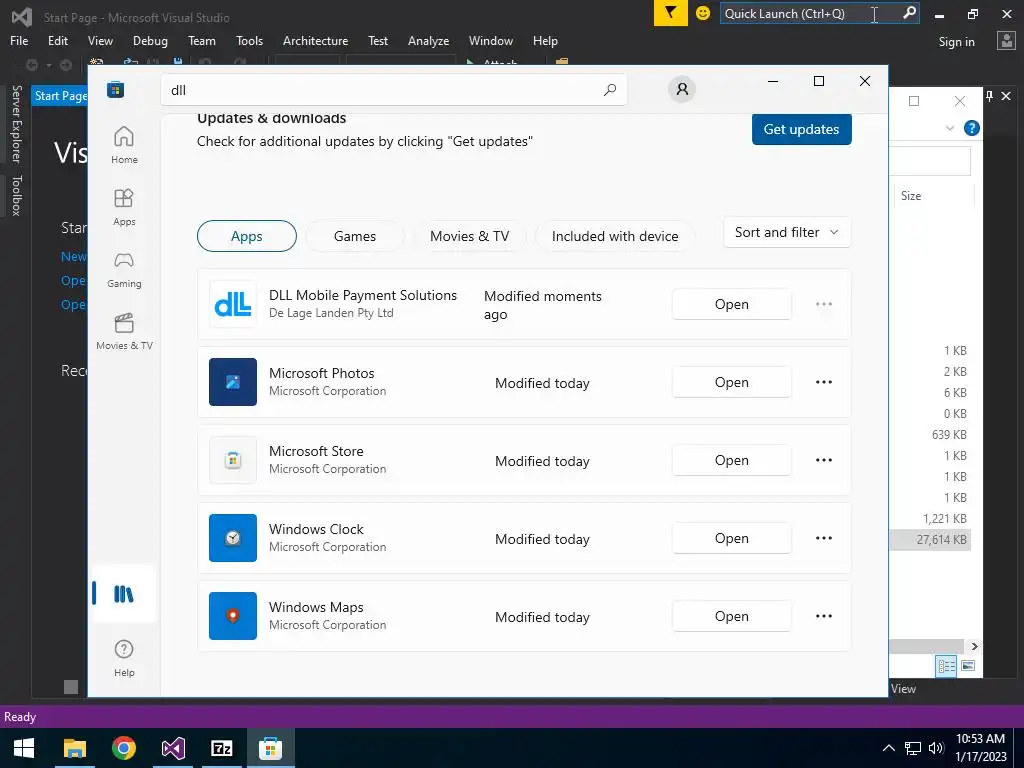Click the Visual Studio feedback smiley icon
The image size is (1024, 768).
coord(703,13)
